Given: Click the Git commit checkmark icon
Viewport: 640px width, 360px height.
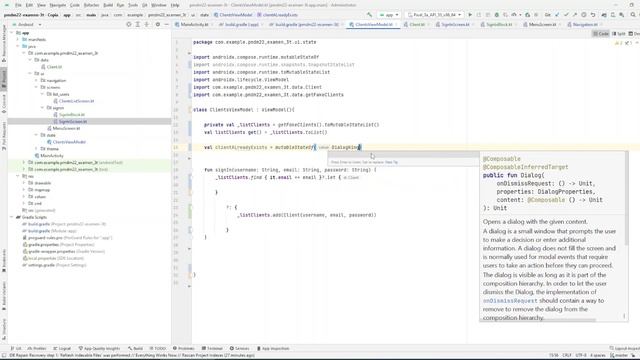Looking at the screenshot, I should pos(566,15).
